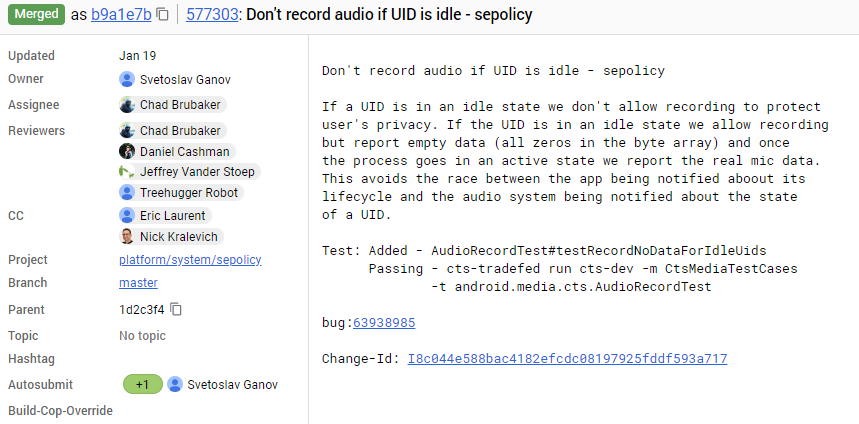This screenshot has height=424, width=859.
Task: Click the 'No topic' field value
Action: 142,336
